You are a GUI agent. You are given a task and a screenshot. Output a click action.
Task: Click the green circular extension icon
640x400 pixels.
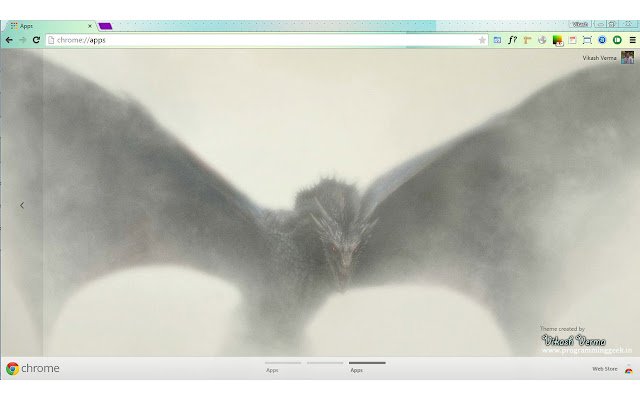click(617, 40)
